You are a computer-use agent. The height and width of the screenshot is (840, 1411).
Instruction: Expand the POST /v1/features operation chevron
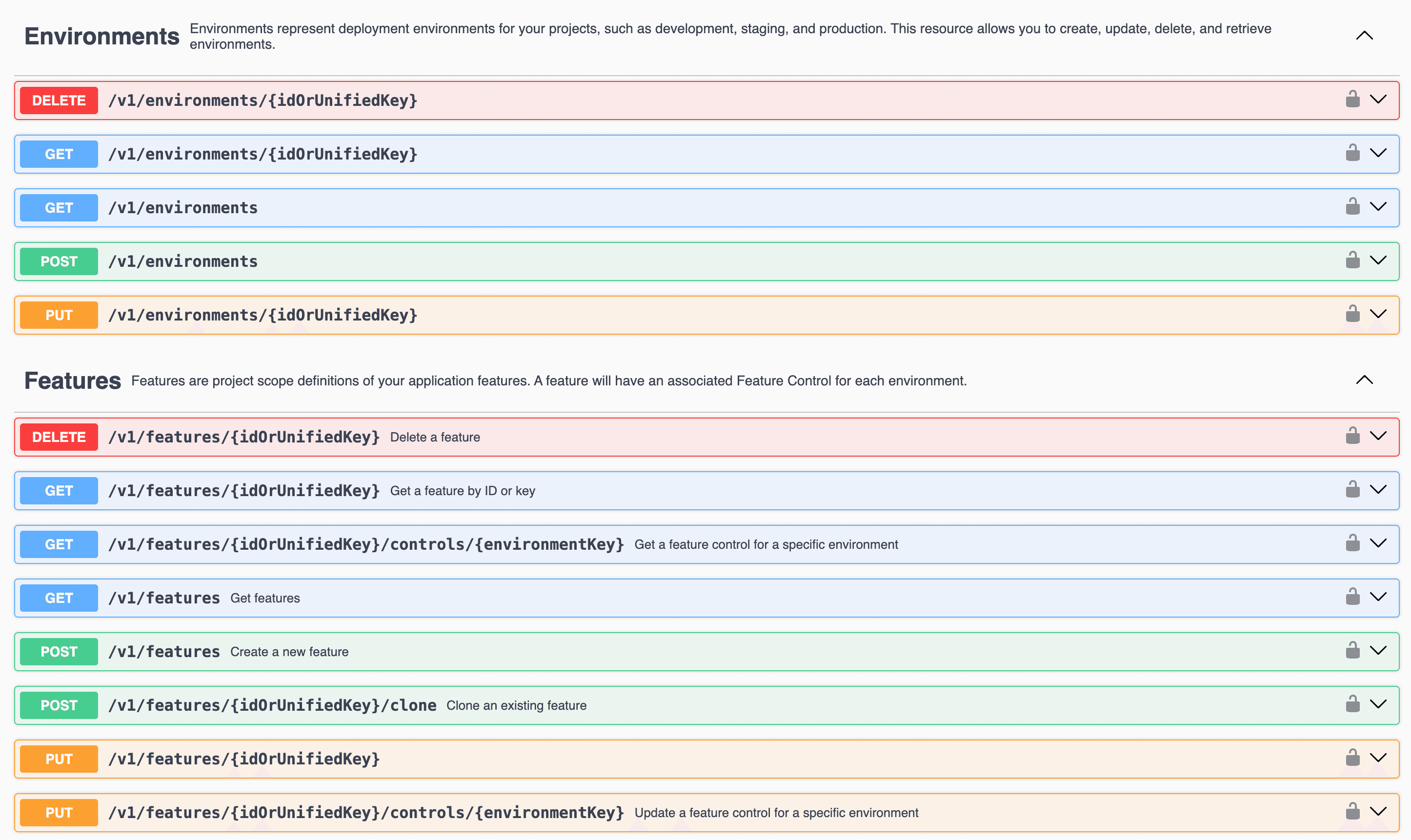1379,651
